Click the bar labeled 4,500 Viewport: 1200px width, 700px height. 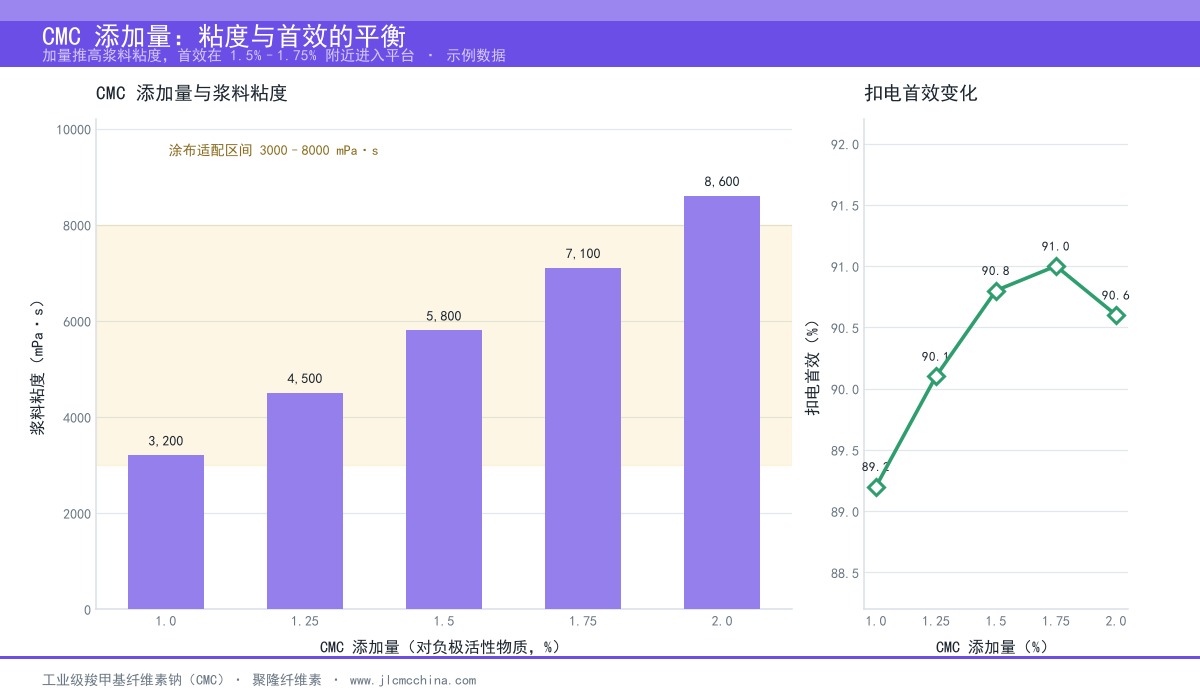[305, 501]
